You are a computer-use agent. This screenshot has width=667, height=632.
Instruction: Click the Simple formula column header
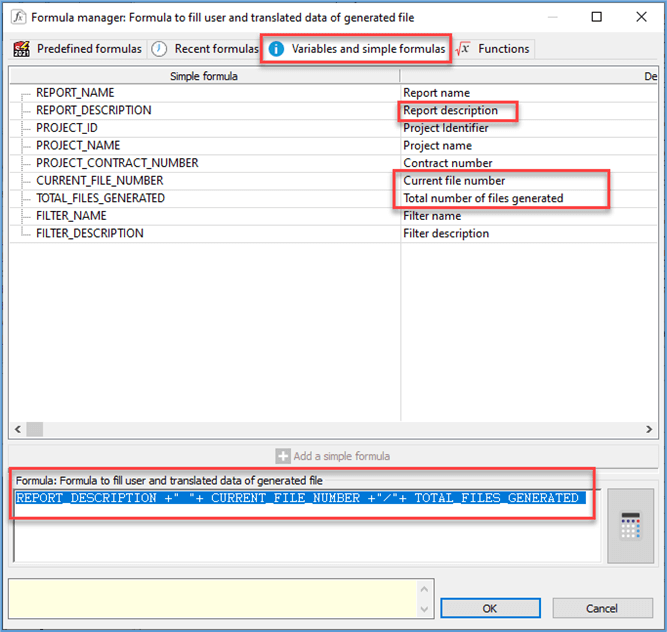[x=204, y=76]
